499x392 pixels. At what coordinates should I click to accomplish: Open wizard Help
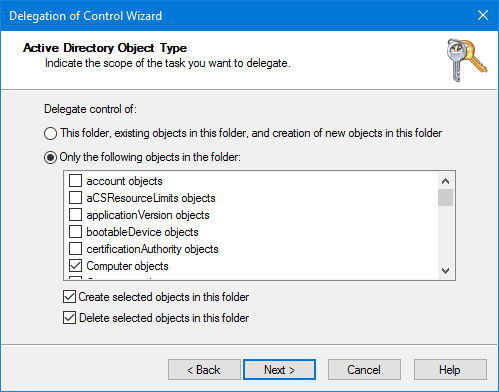click(x=450, y=370)
